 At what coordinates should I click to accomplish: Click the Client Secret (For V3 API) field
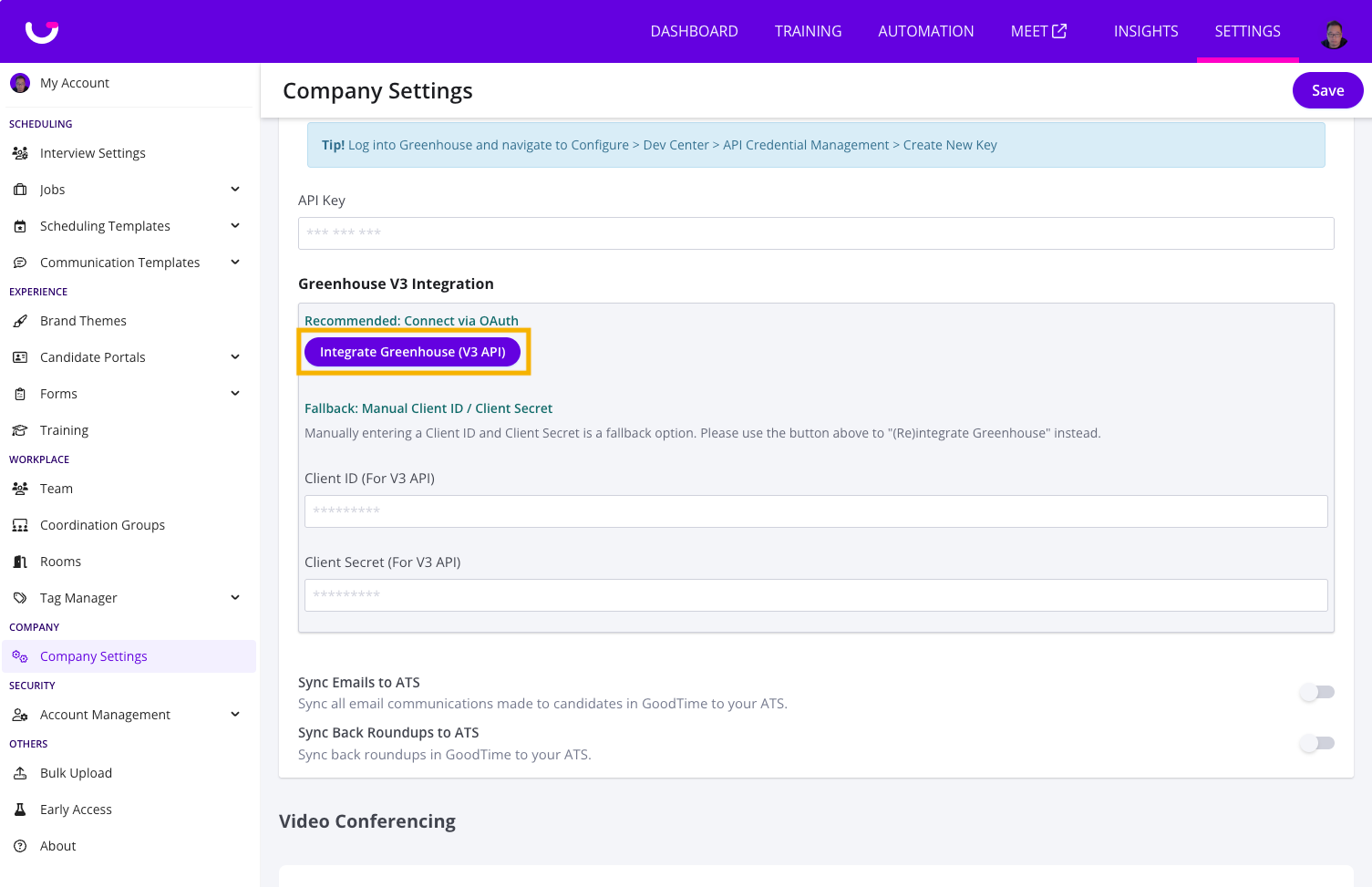816,595
